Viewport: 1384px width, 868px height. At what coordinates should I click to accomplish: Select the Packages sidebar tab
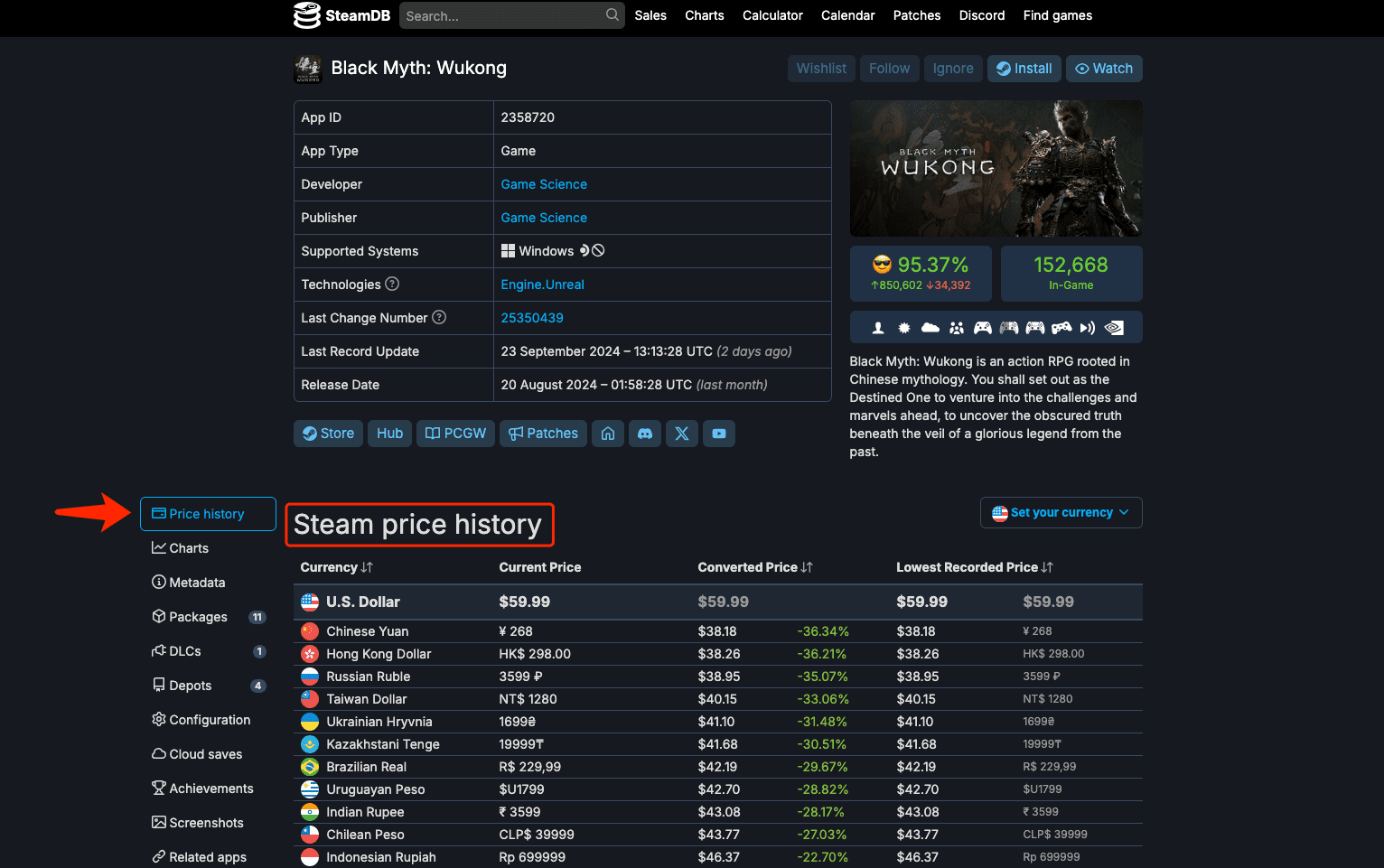click(x=208, y=617)
